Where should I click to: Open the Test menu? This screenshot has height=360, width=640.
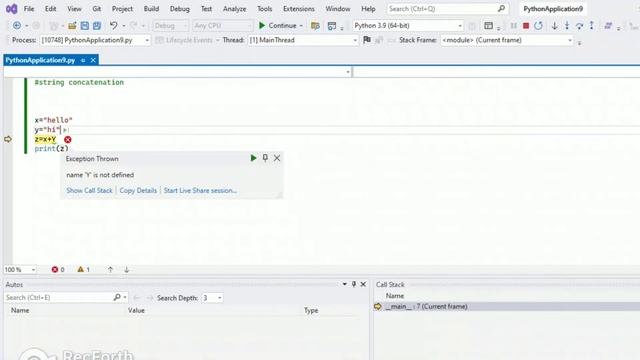tap(207, 9)
